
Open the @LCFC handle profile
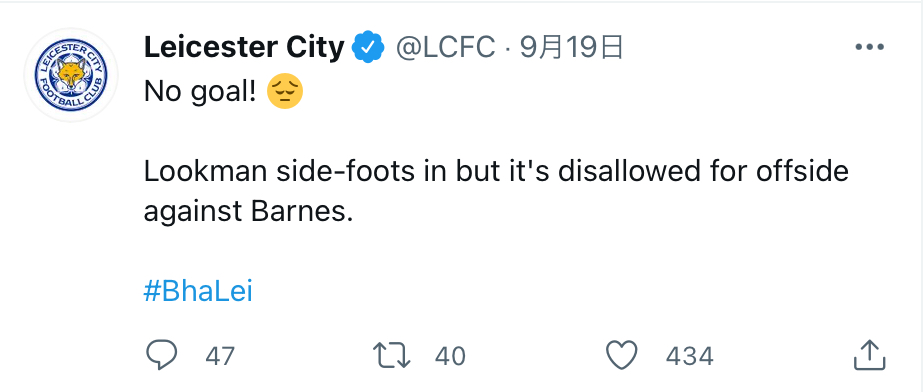(445, 48)
